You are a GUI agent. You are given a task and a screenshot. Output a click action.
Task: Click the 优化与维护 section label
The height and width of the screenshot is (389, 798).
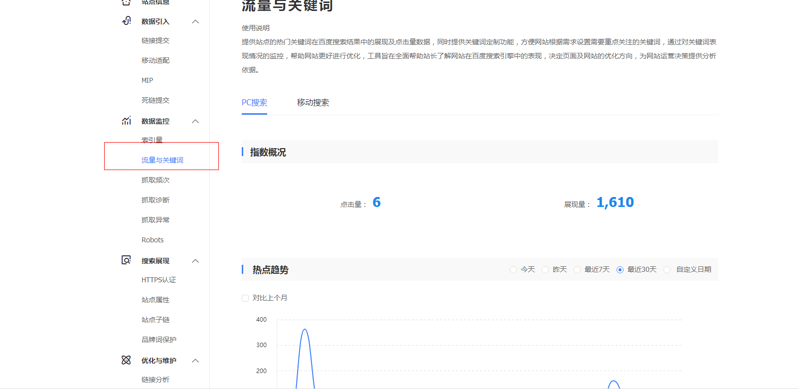pyautogui.click(x=159, y=360)
